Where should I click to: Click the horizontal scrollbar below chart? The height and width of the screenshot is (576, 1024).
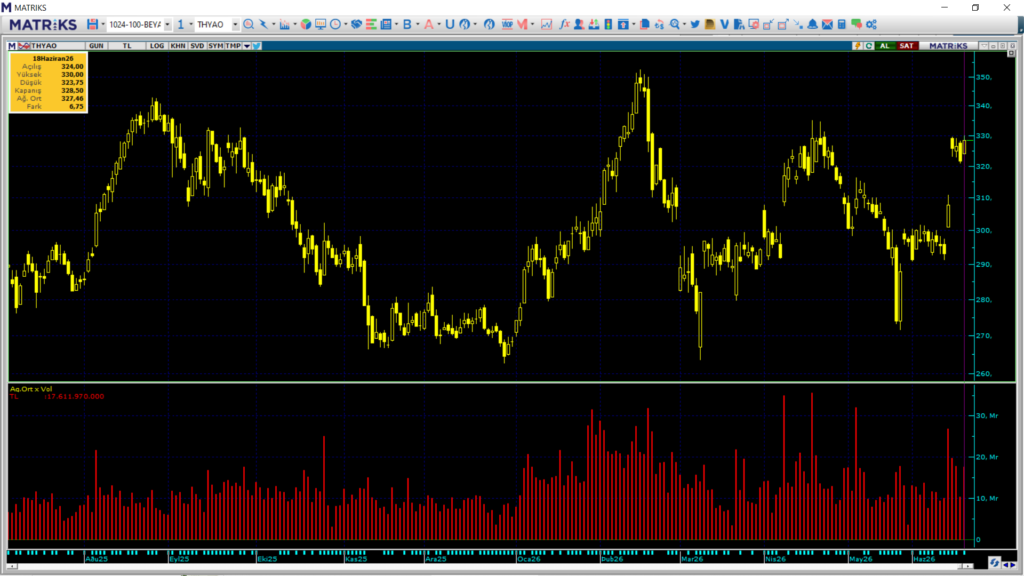pyautogui.click(x=490, y=566)
